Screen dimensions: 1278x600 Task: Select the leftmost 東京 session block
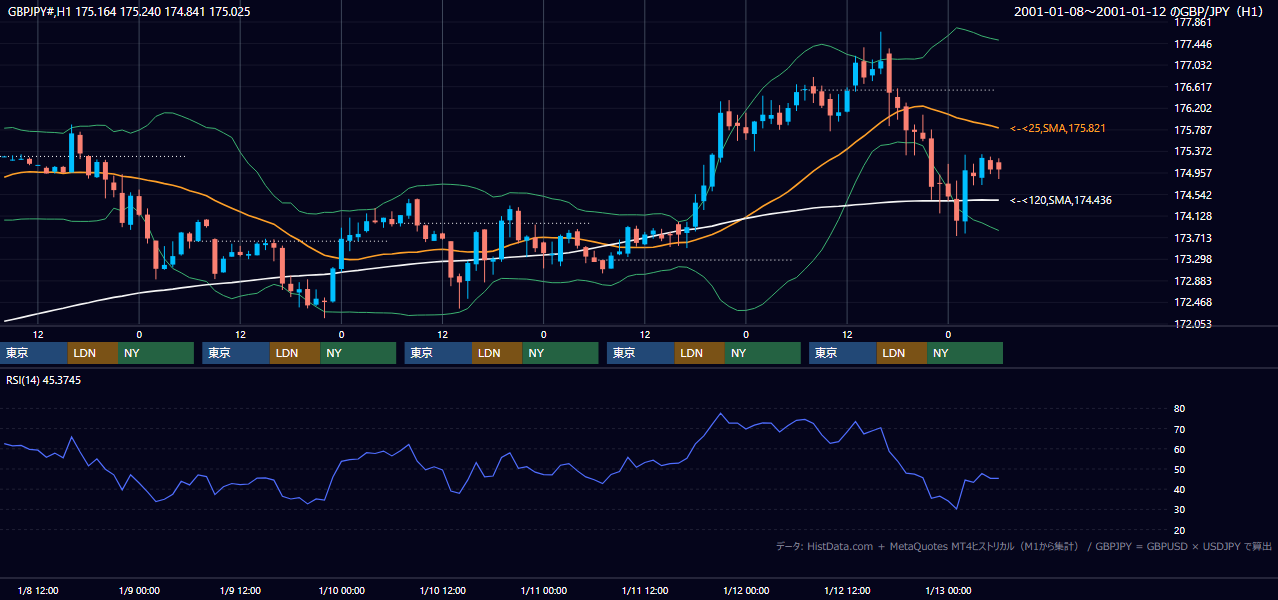34,353
